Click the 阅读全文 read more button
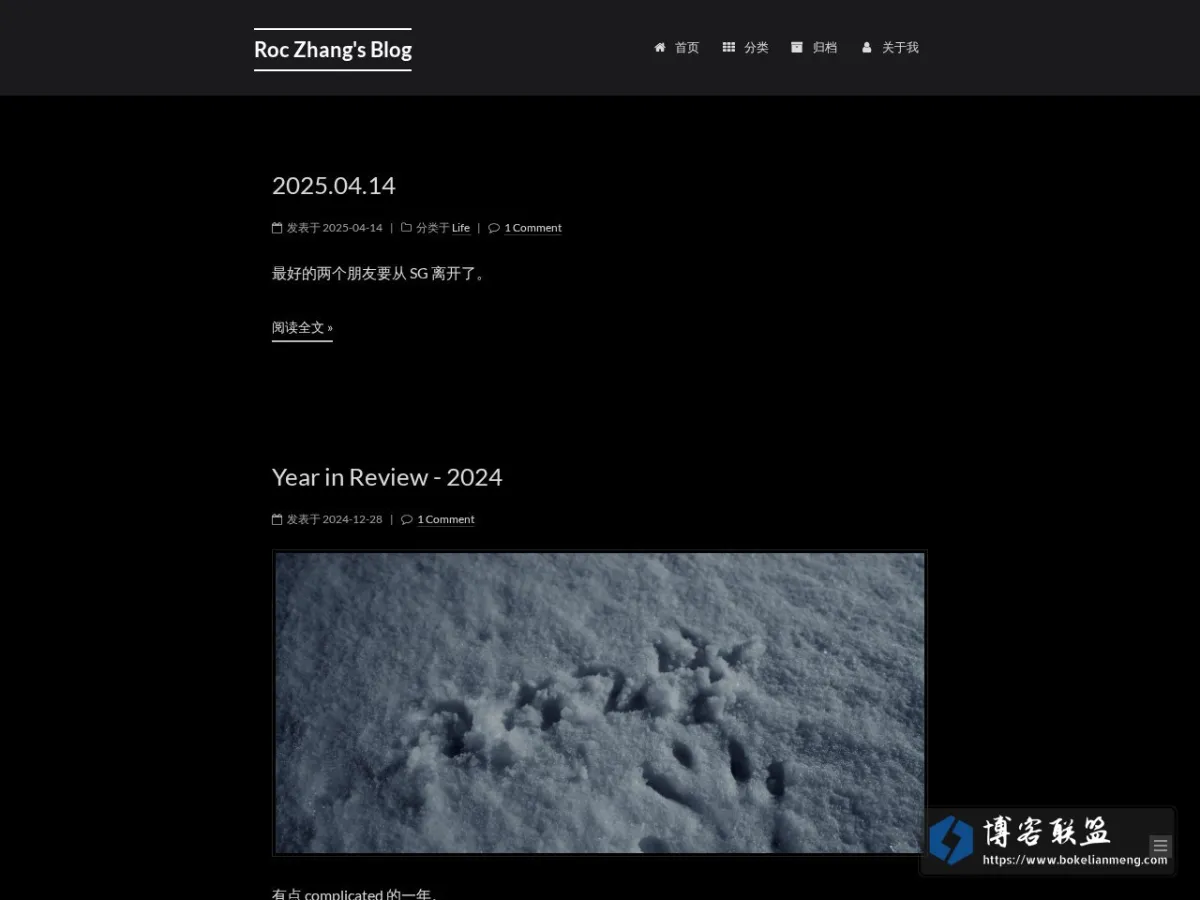The height and width of the screenshot is (900, 1200). (302, 328)
